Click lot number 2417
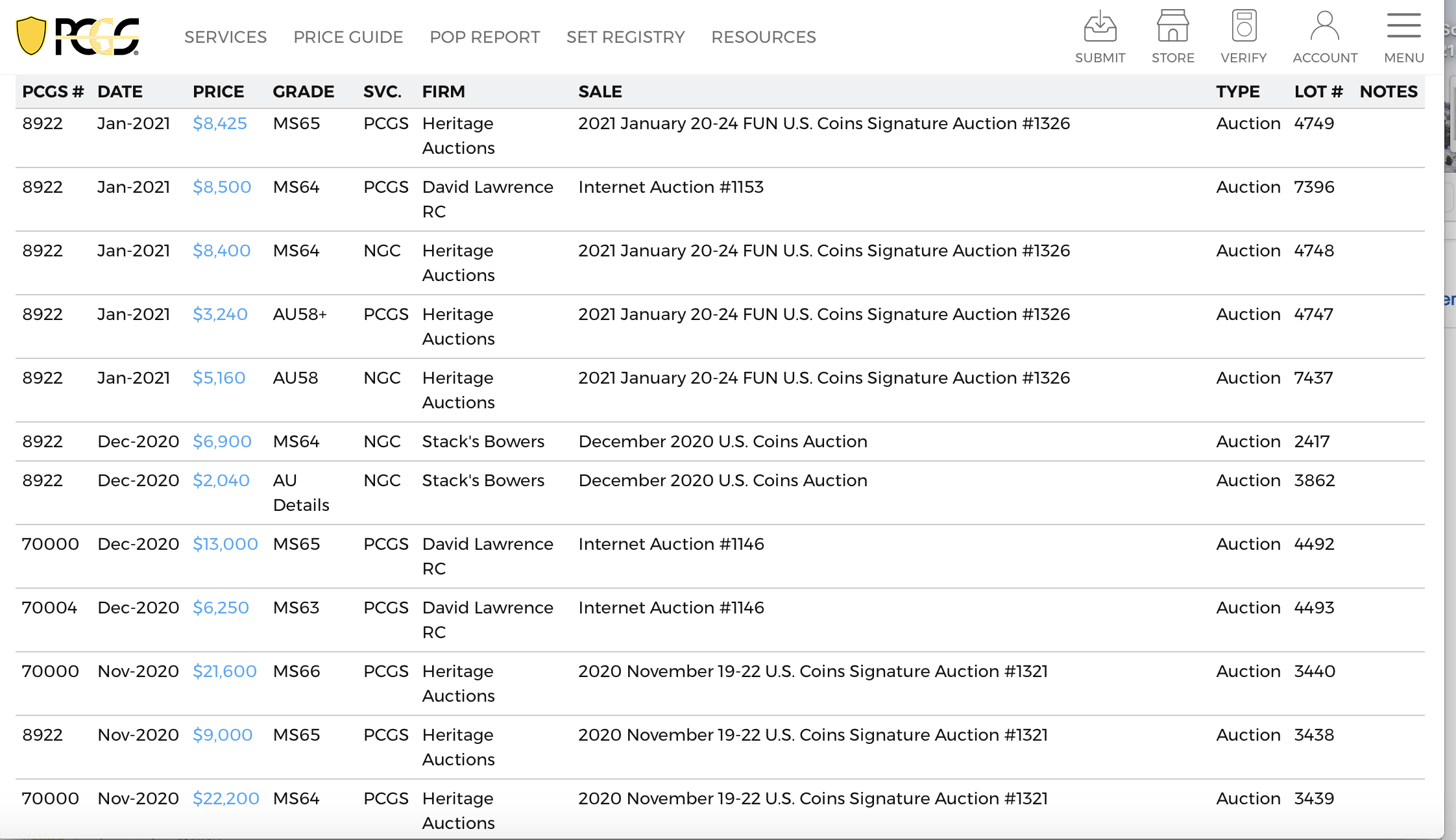Image resolution: width=1456 pixels, height=840 pixels. point(1312,441)
